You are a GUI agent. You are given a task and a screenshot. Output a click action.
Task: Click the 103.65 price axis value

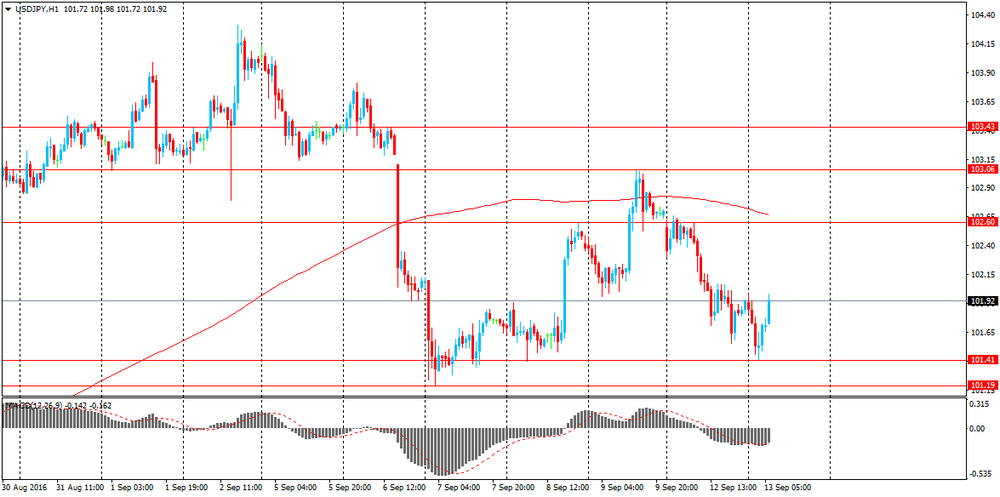tap(983, 101)
